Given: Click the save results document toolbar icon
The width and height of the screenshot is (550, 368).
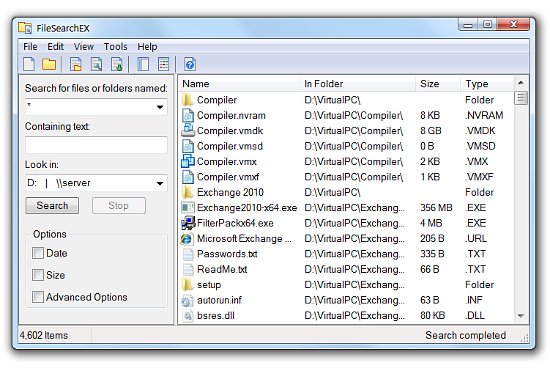Looking at the screenshot, I should pos(75,65).
